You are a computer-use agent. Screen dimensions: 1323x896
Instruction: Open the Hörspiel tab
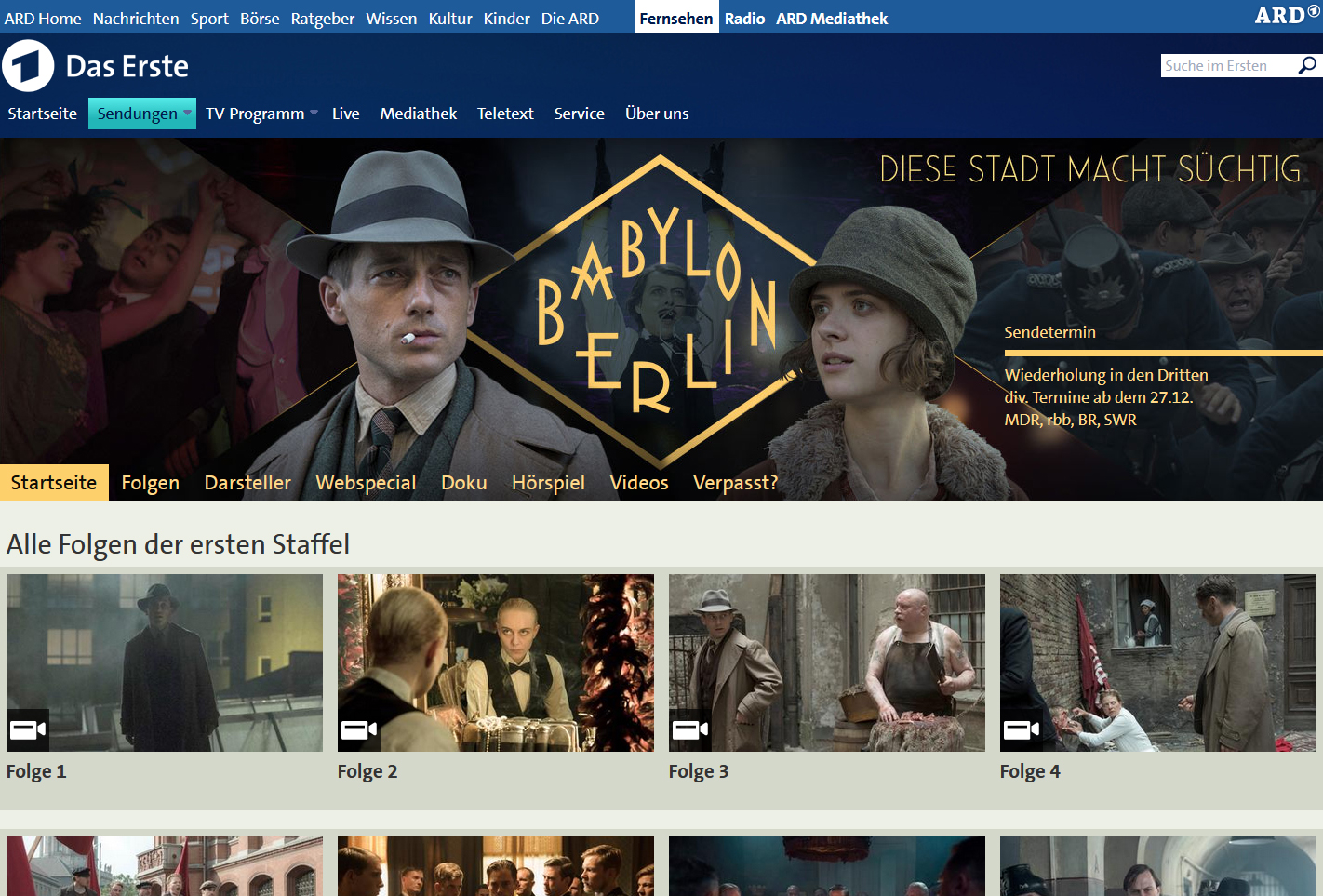click(548, 483)
